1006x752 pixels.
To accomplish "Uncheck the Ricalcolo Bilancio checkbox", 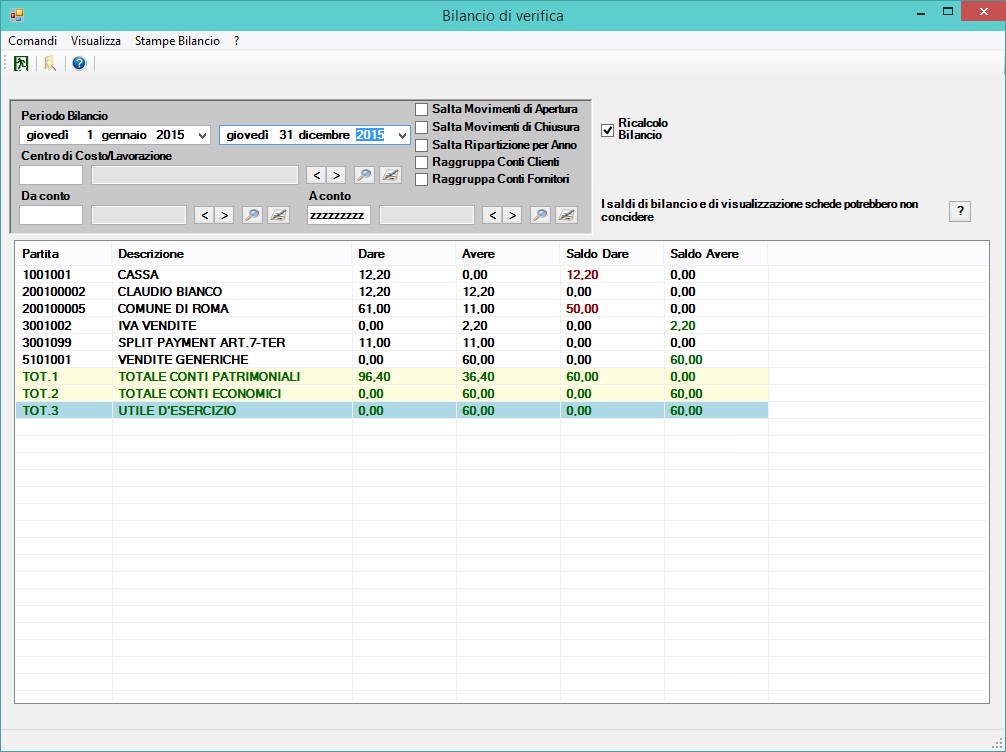I will pyautogui.click(x=607, y=130).
